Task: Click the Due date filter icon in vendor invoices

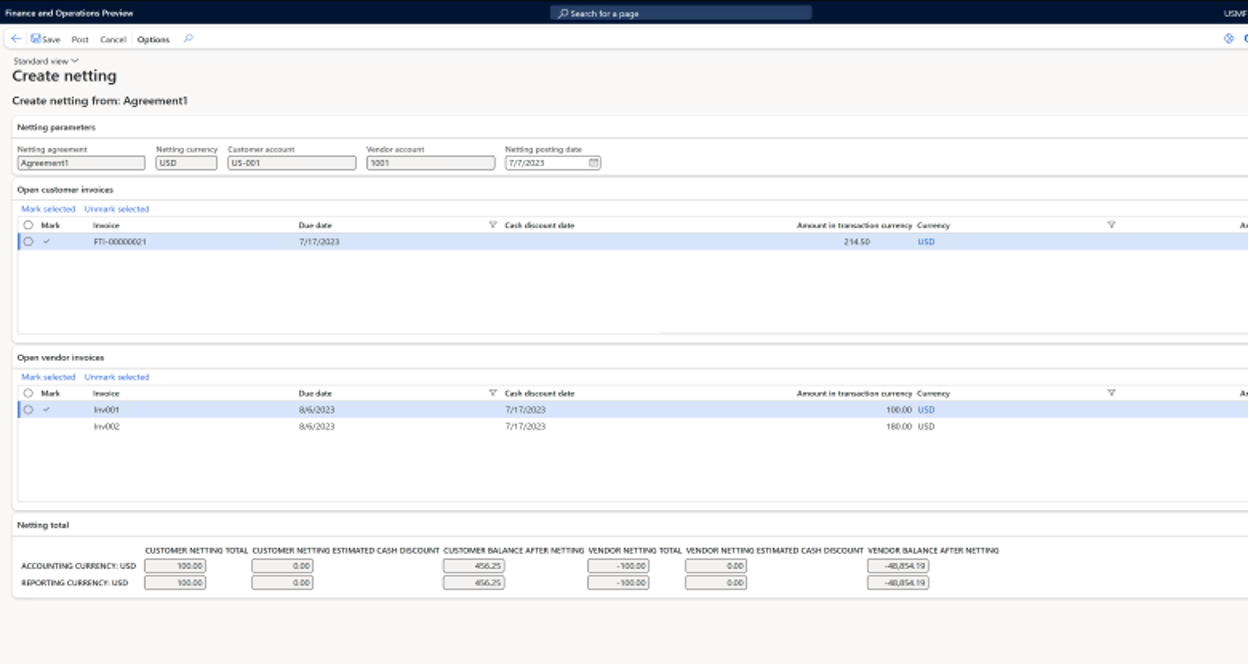Action: click(492, 393)
